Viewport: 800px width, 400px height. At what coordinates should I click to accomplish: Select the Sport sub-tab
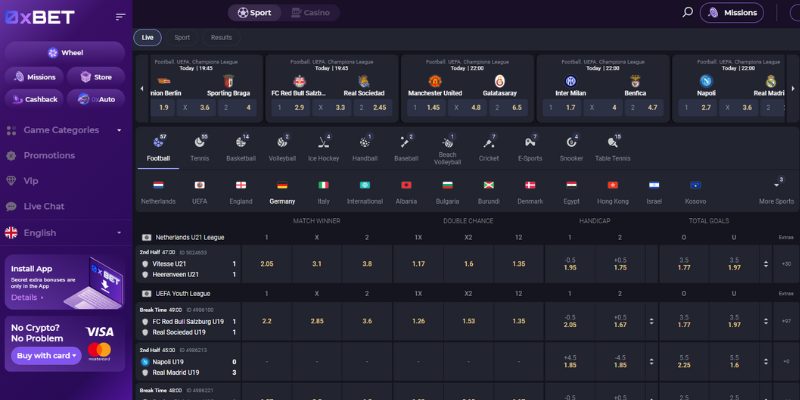point(182,38)
